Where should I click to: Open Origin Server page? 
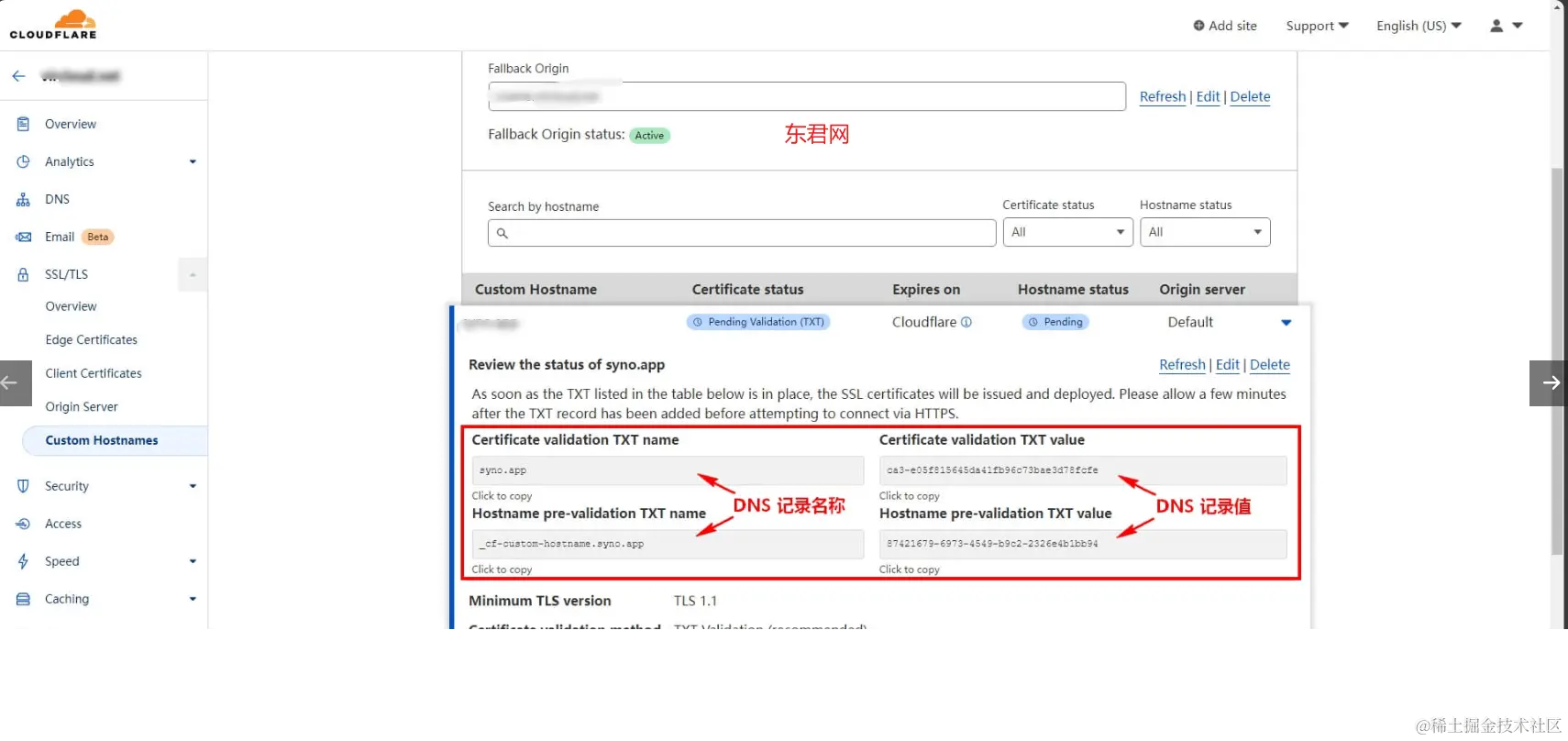[x=82, y=407]
